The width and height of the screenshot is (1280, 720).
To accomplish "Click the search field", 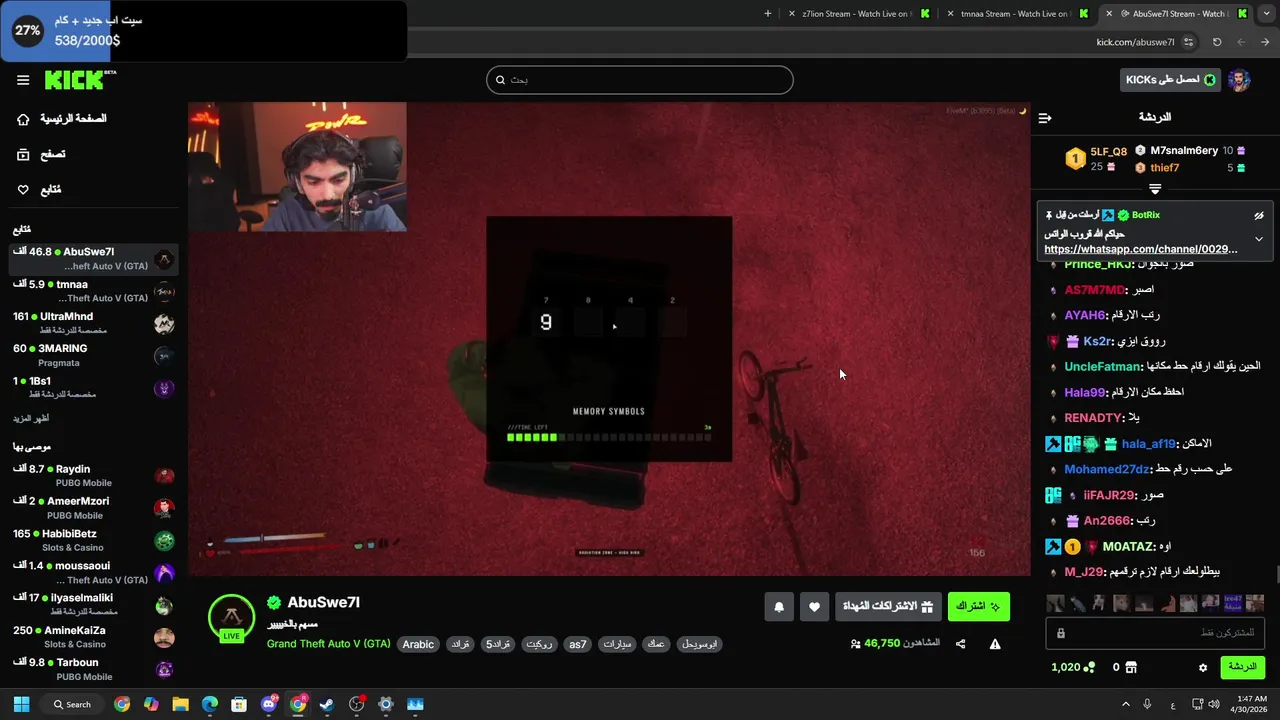I will (x=640, y=80).
